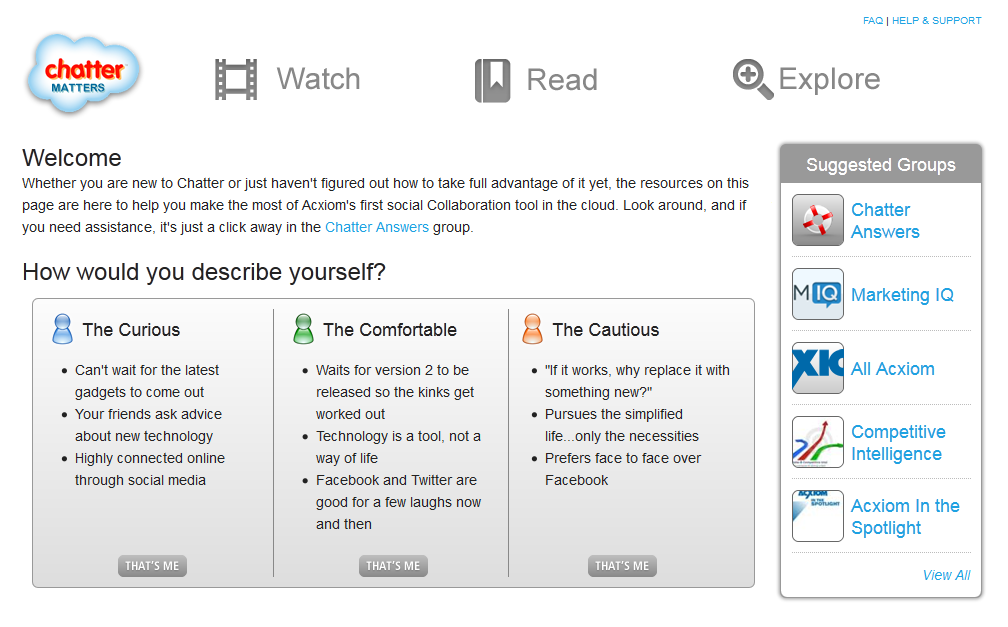The image size is (1008, 627).
Task: Click the film strip Watch icon
Action: [236, 79]
